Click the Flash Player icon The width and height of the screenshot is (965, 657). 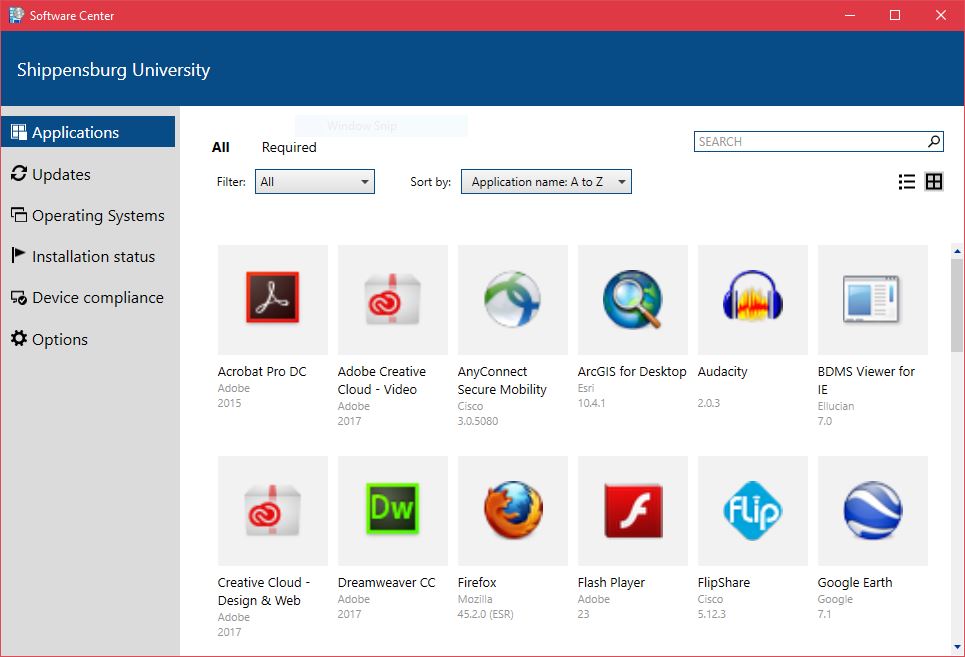(632, 511)
